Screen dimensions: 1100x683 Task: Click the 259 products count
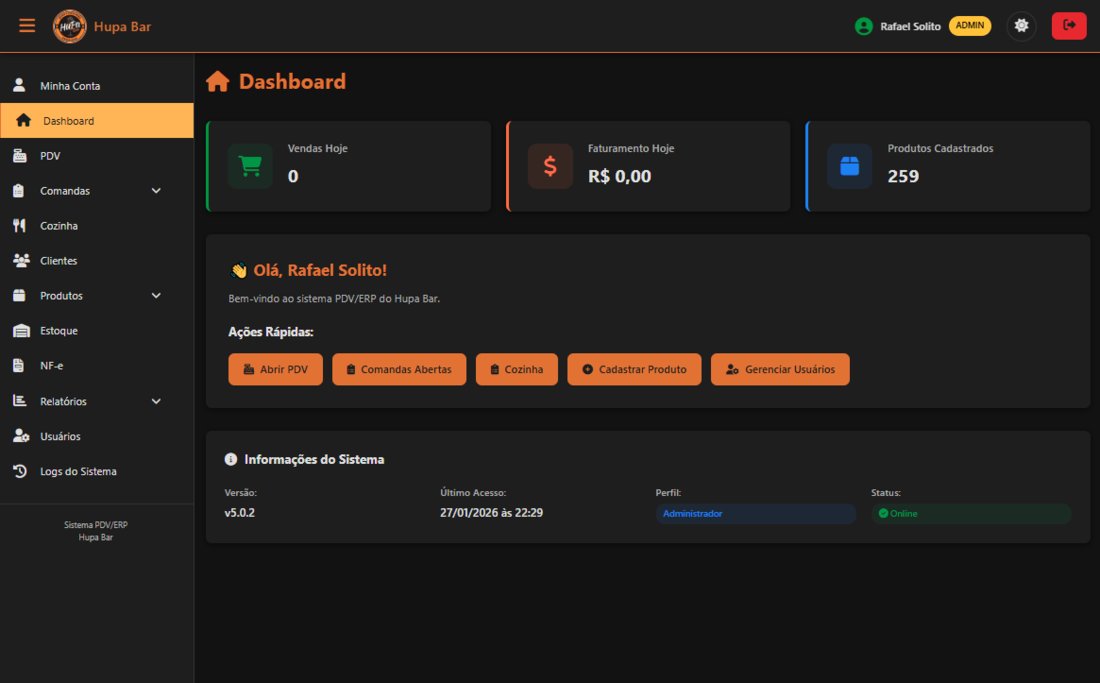pos(903,176)
